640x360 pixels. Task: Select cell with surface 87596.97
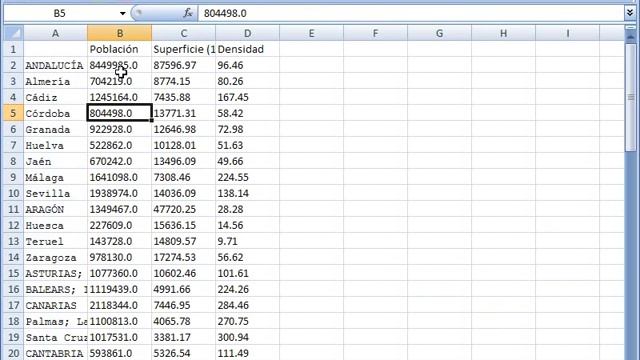(x=184, y=65)
